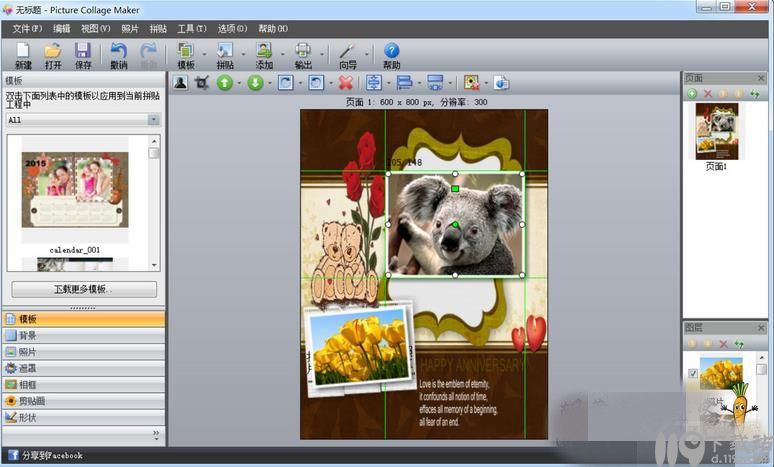
Task: Expand sidebar overflow chevron at panel bottom
Action: click(x=156, y=434)
